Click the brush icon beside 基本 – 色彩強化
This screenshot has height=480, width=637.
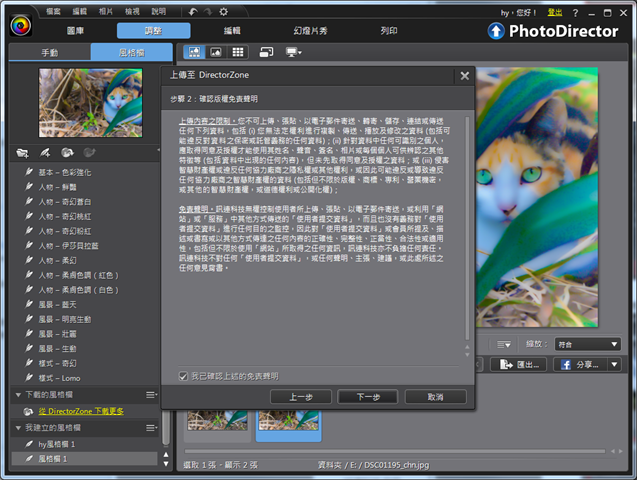pos(29,172)
